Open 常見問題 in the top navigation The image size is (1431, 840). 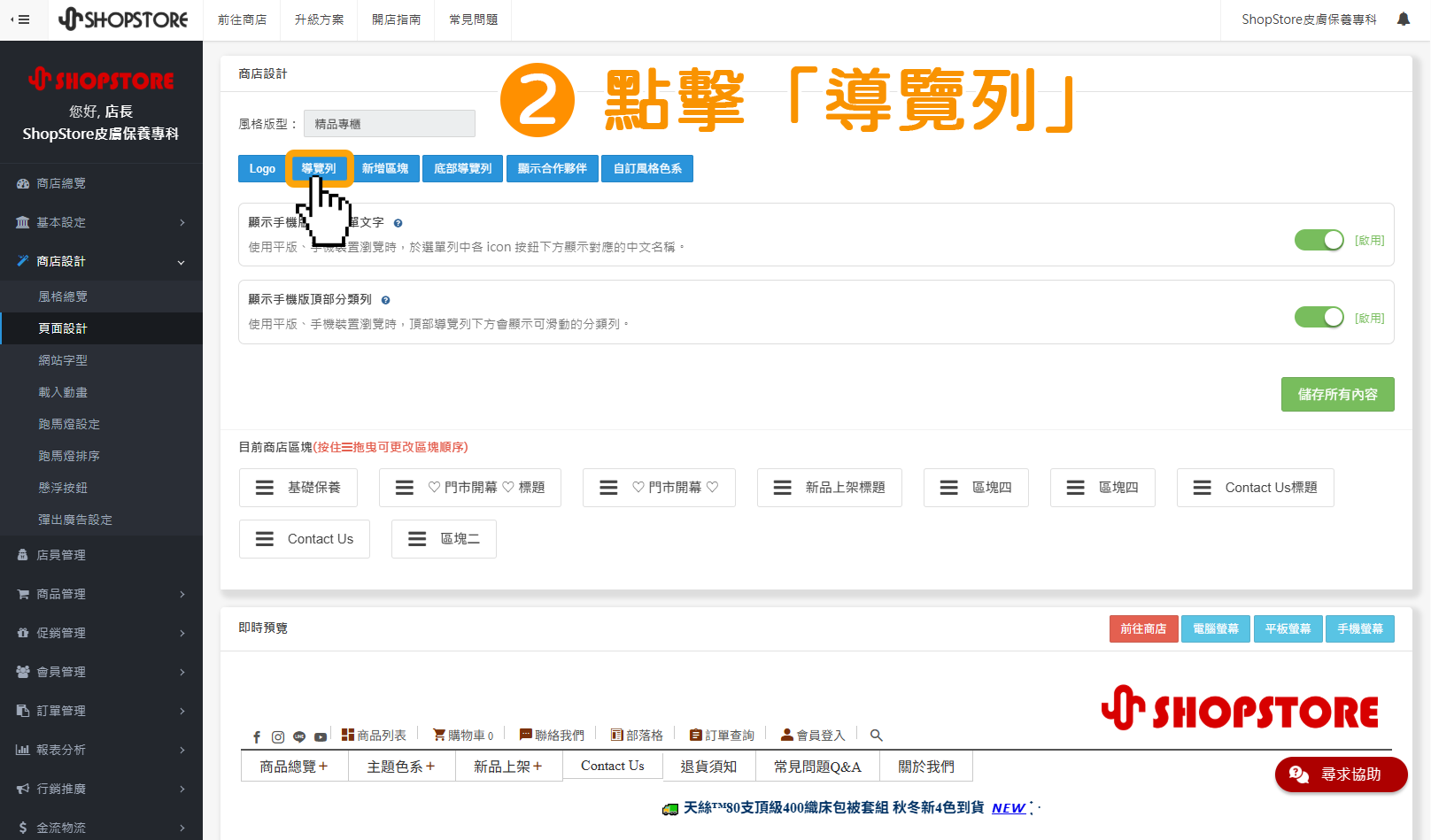pyautogui.click(x=473, y=19)
